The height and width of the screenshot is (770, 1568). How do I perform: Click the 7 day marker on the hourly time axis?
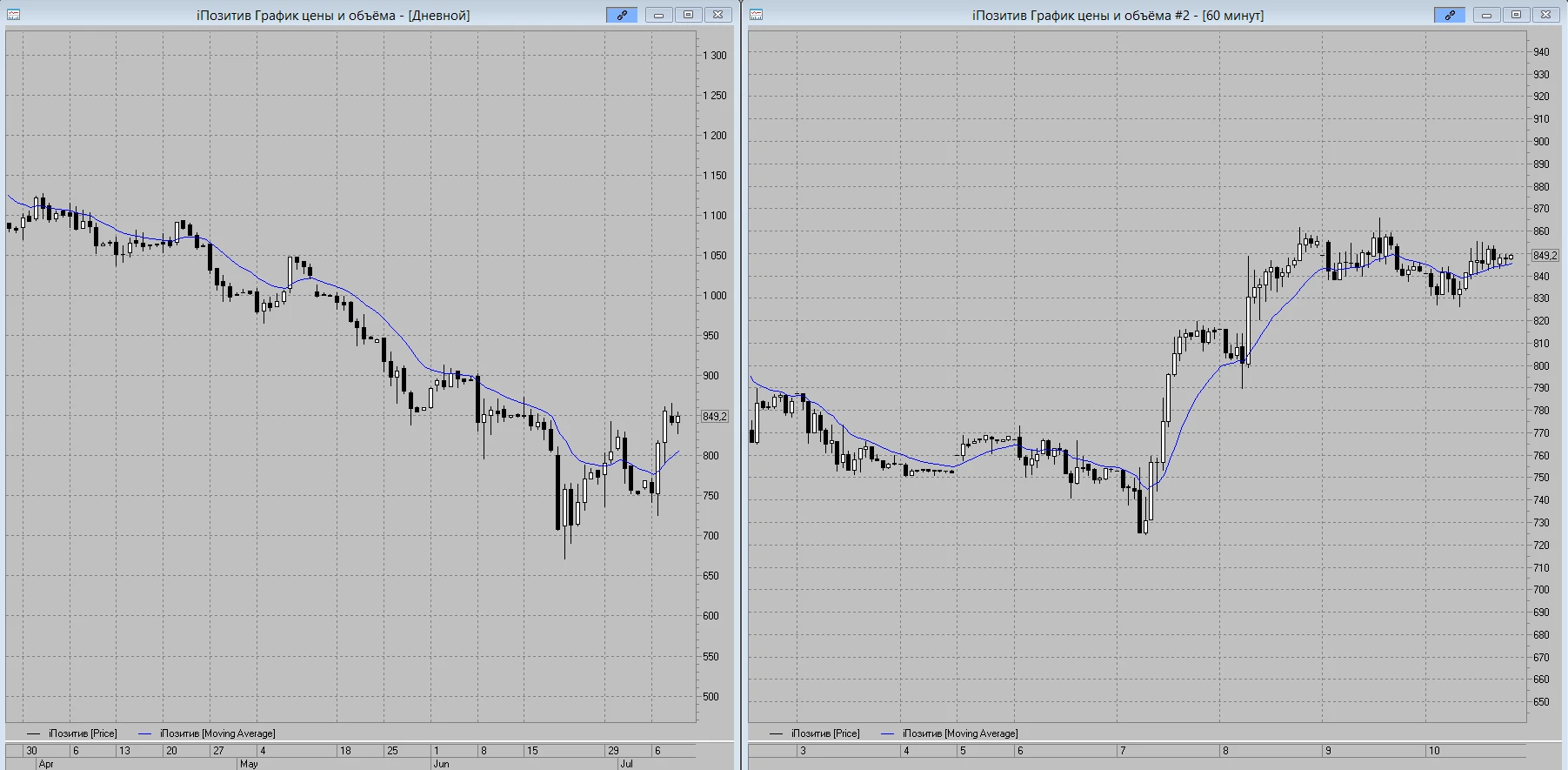1123,751
